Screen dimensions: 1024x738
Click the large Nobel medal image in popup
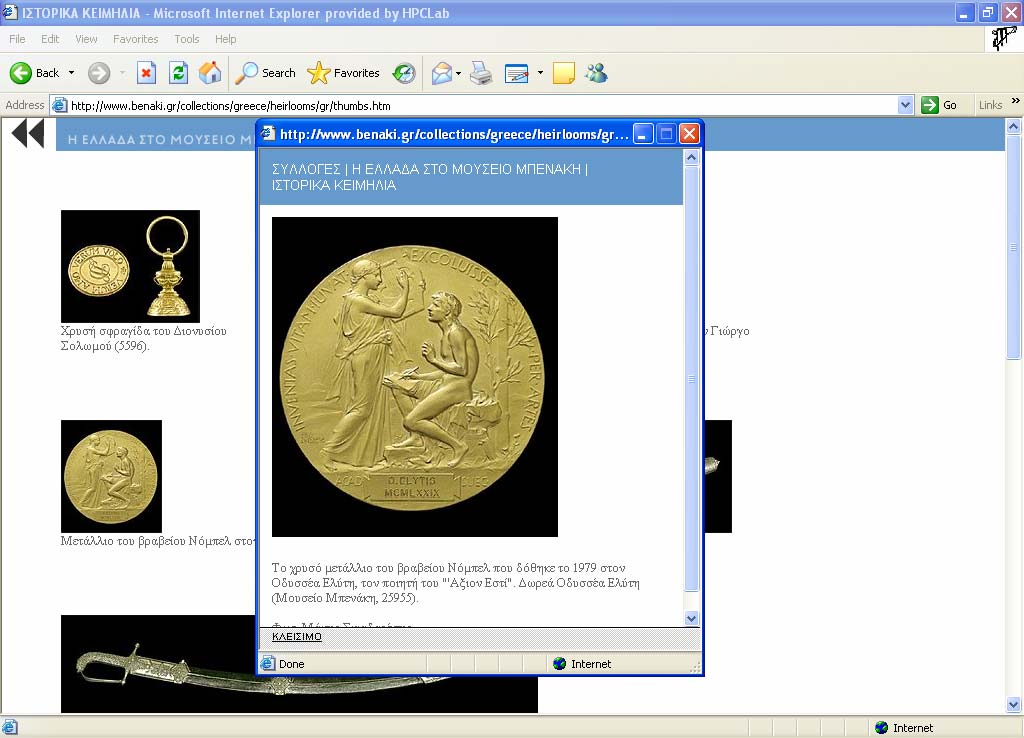415,377
